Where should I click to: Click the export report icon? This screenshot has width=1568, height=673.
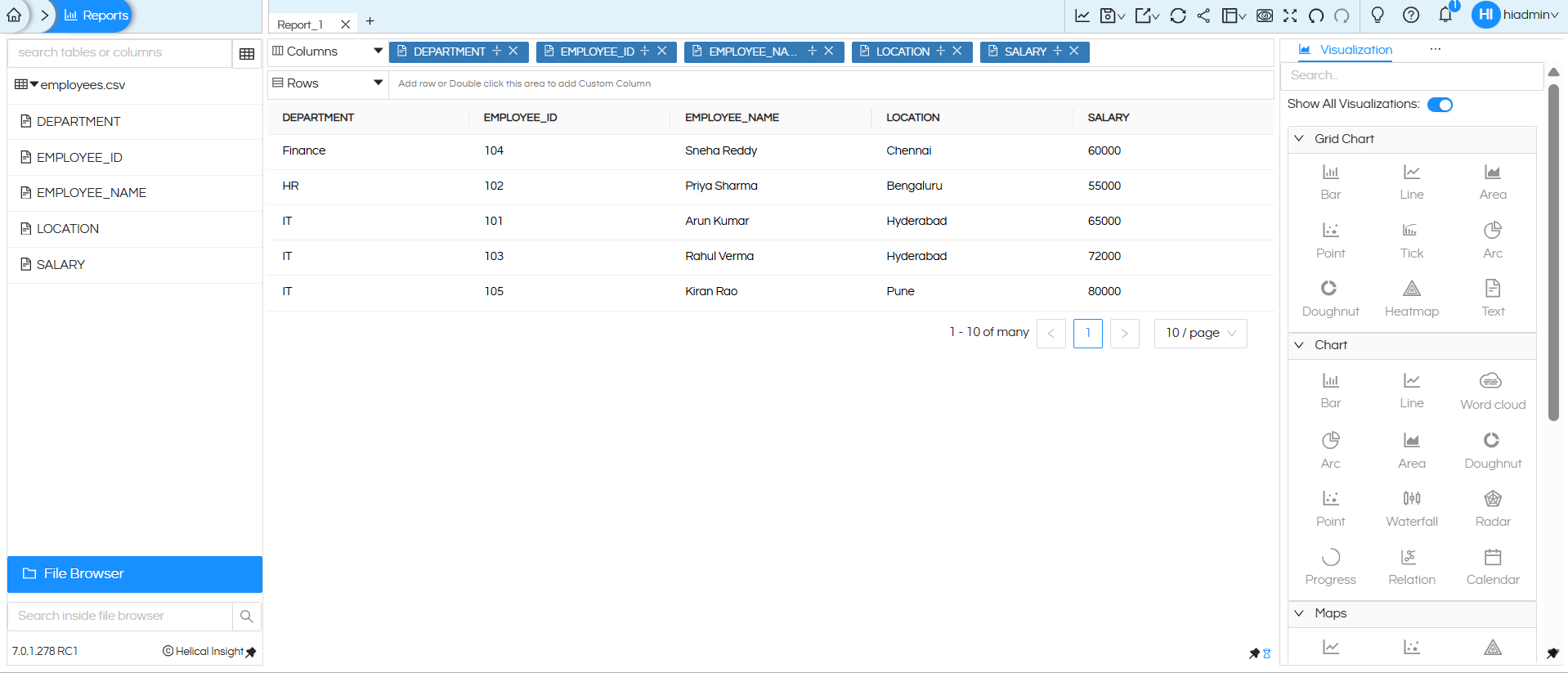click(1147, 16)
